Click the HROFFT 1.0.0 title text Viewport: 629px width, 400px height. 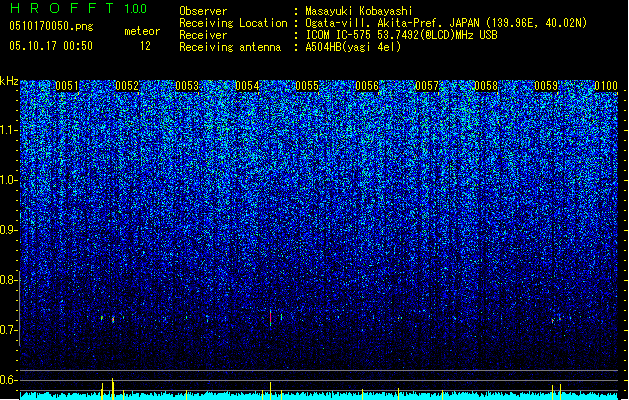tap(78, 8)
